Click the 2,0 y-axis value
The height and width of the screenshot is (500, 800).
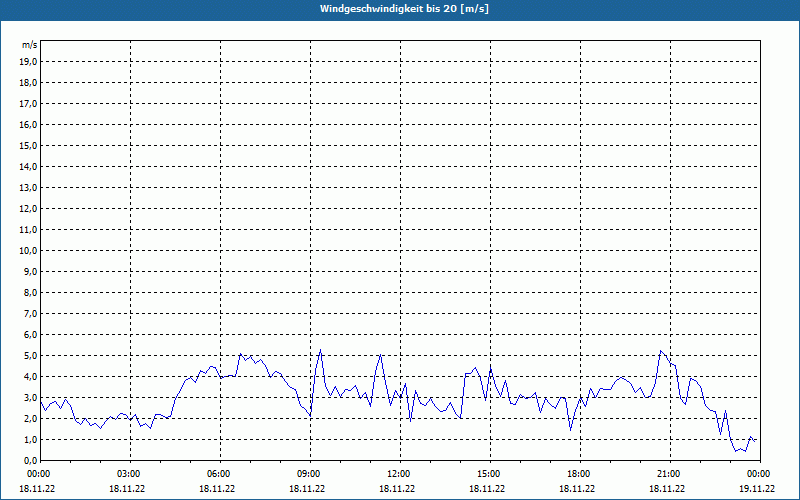click(31, 418)
